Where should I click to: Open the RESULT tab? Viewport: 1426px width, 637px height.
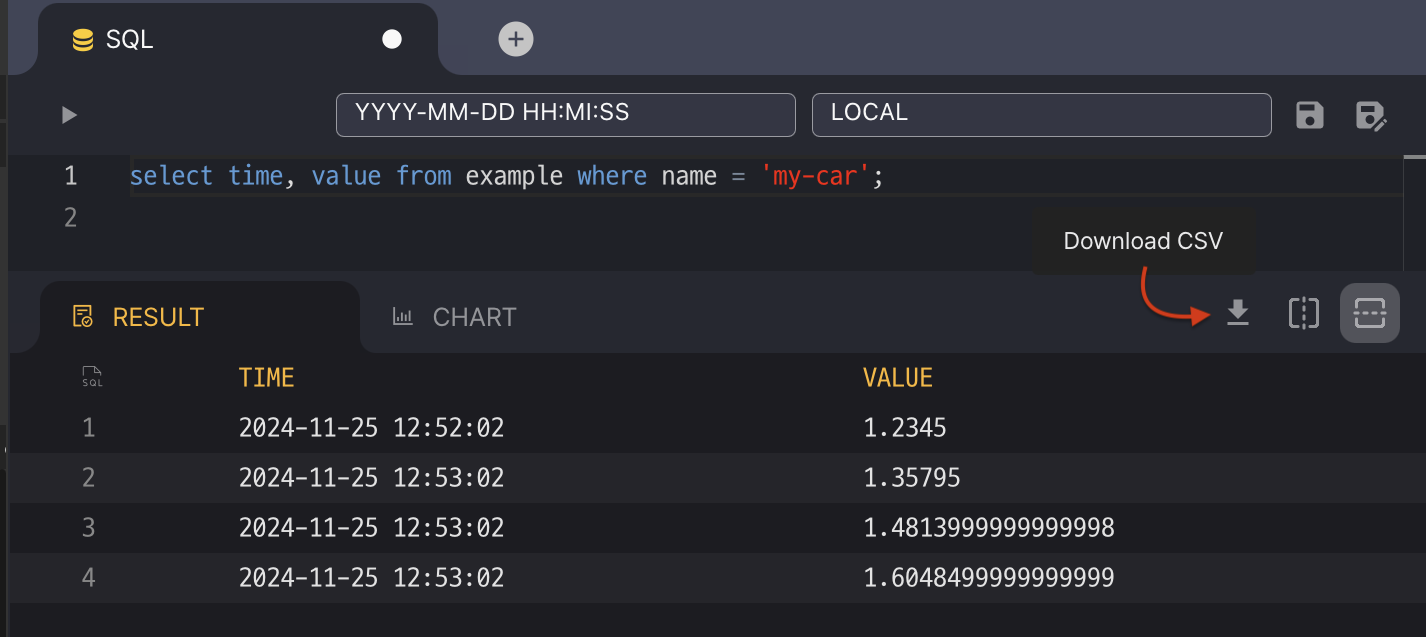[x=158, y=317]
